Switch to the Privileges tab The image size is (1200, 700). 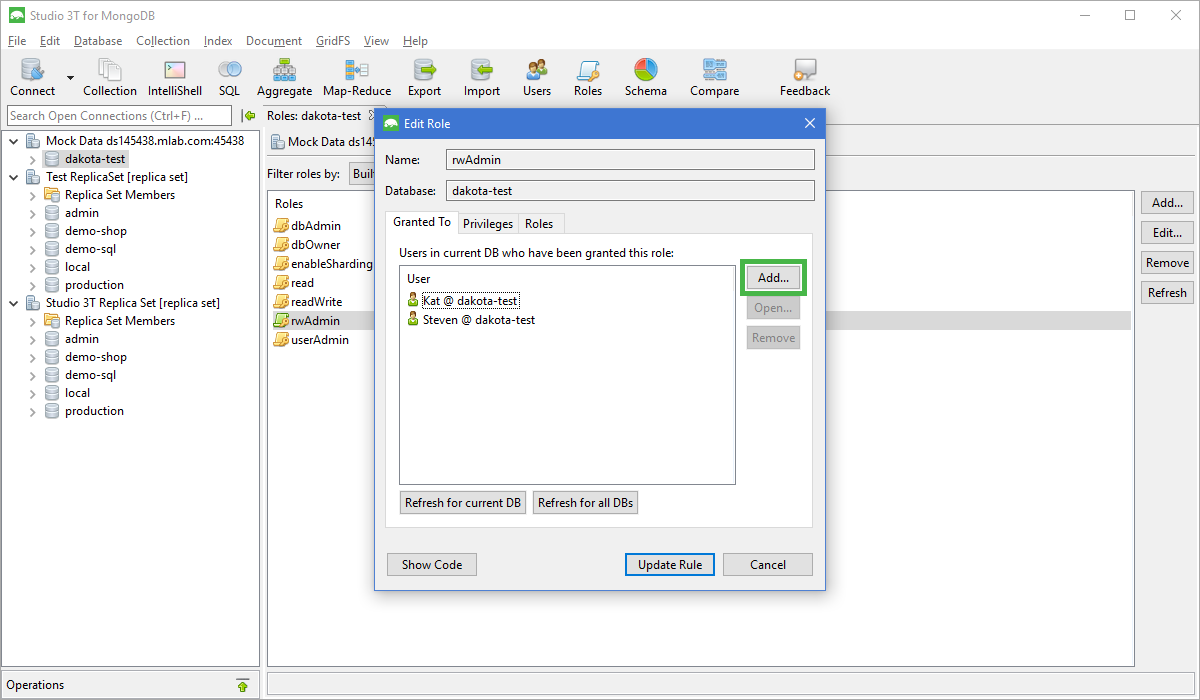(x=487, y=223)
